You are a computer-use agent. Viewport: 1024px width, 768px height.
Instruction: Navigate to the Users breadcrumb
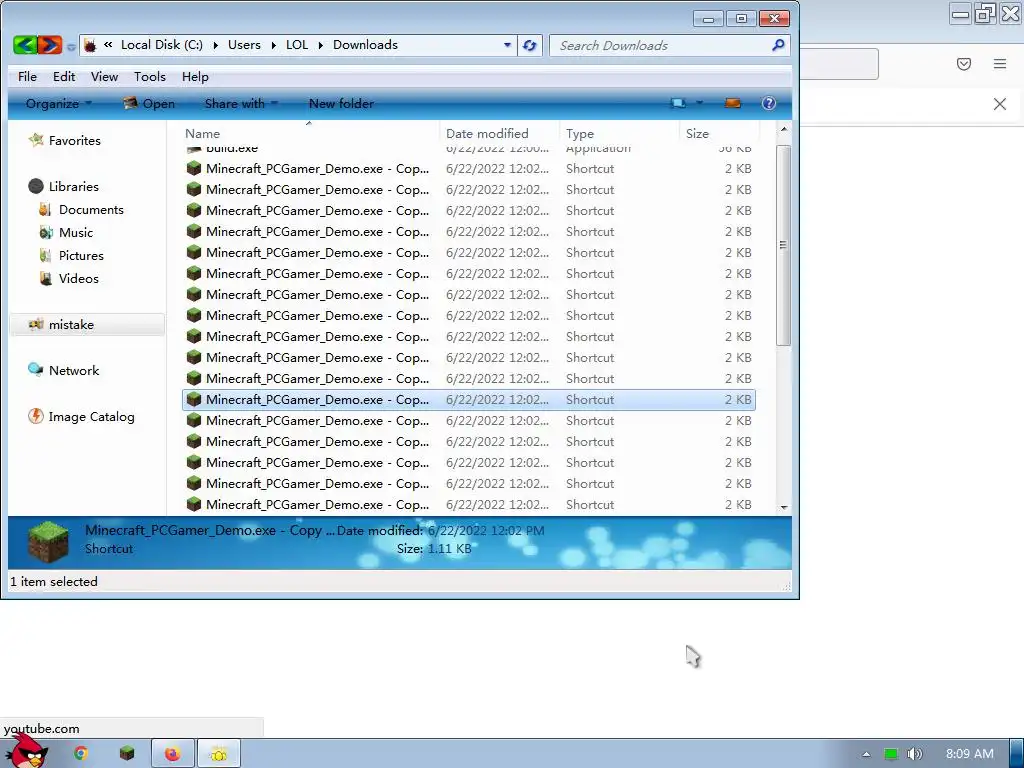[x=244, y=45]
